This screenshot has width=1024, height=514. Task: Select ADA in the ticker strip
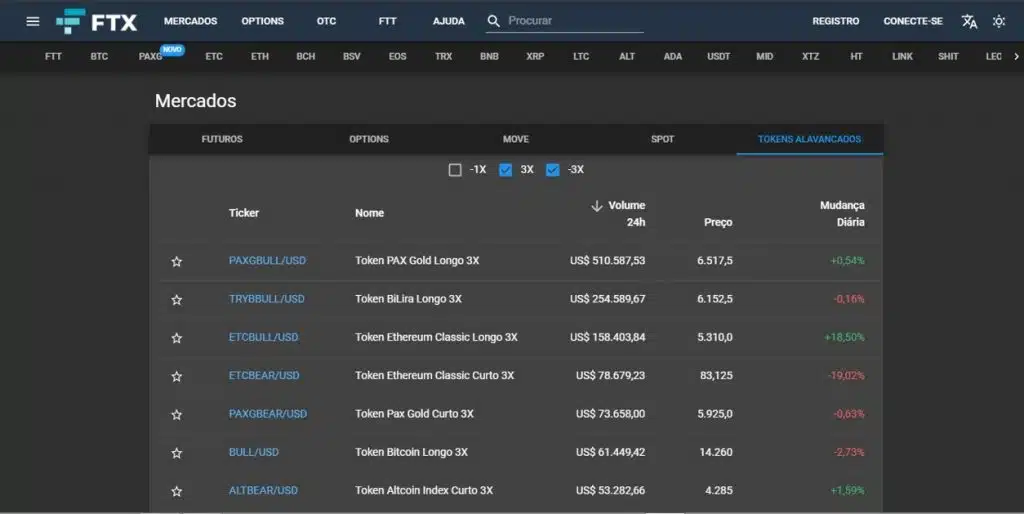coord(673,57)
